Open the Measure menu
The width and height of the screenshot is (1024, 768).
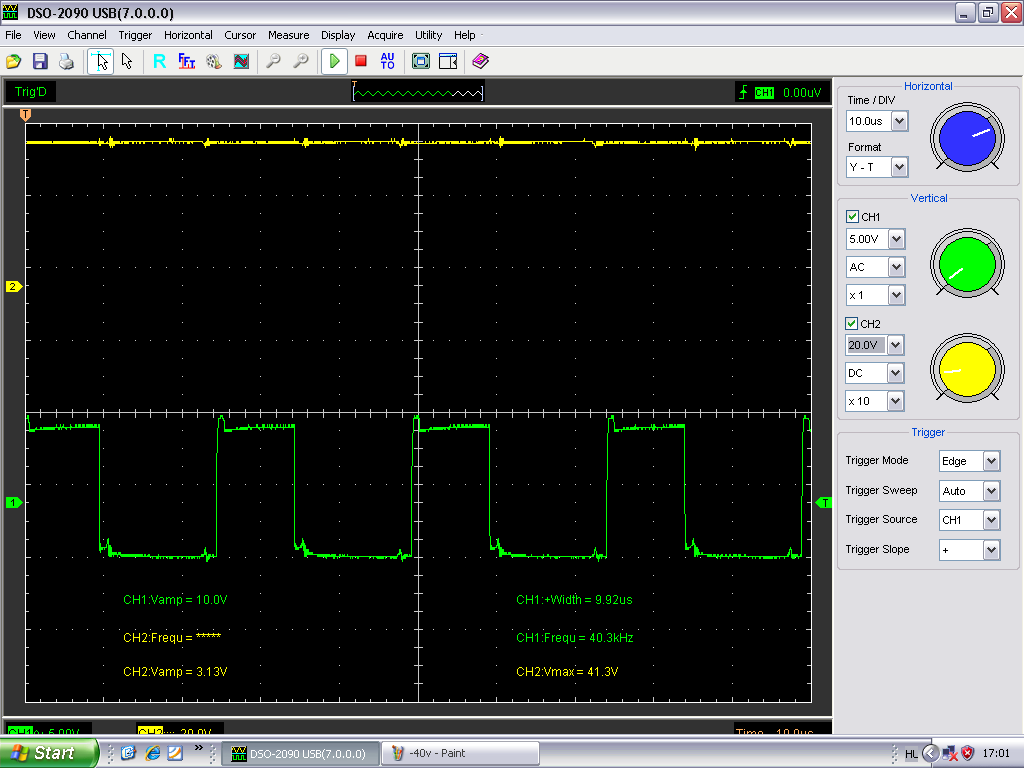[x=288, y=35]
